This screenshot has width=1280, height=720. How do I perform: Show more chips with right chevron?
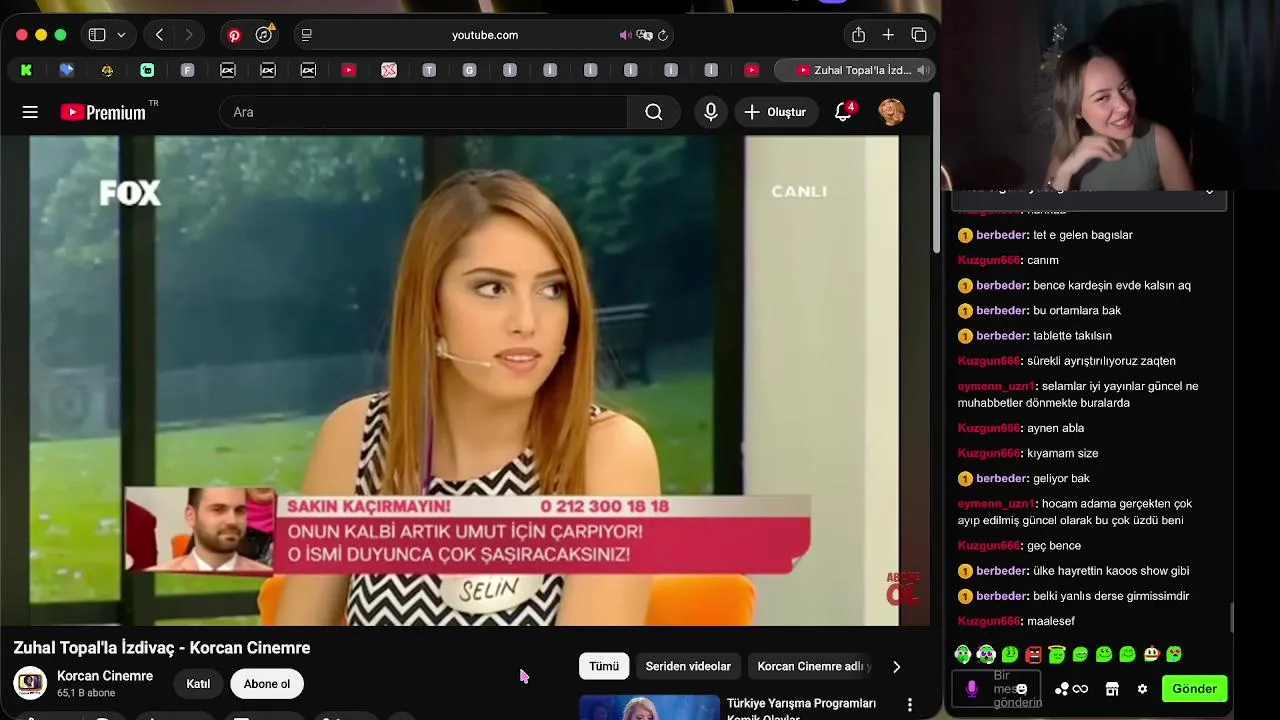pyautogui.click(x=896, y=666)
